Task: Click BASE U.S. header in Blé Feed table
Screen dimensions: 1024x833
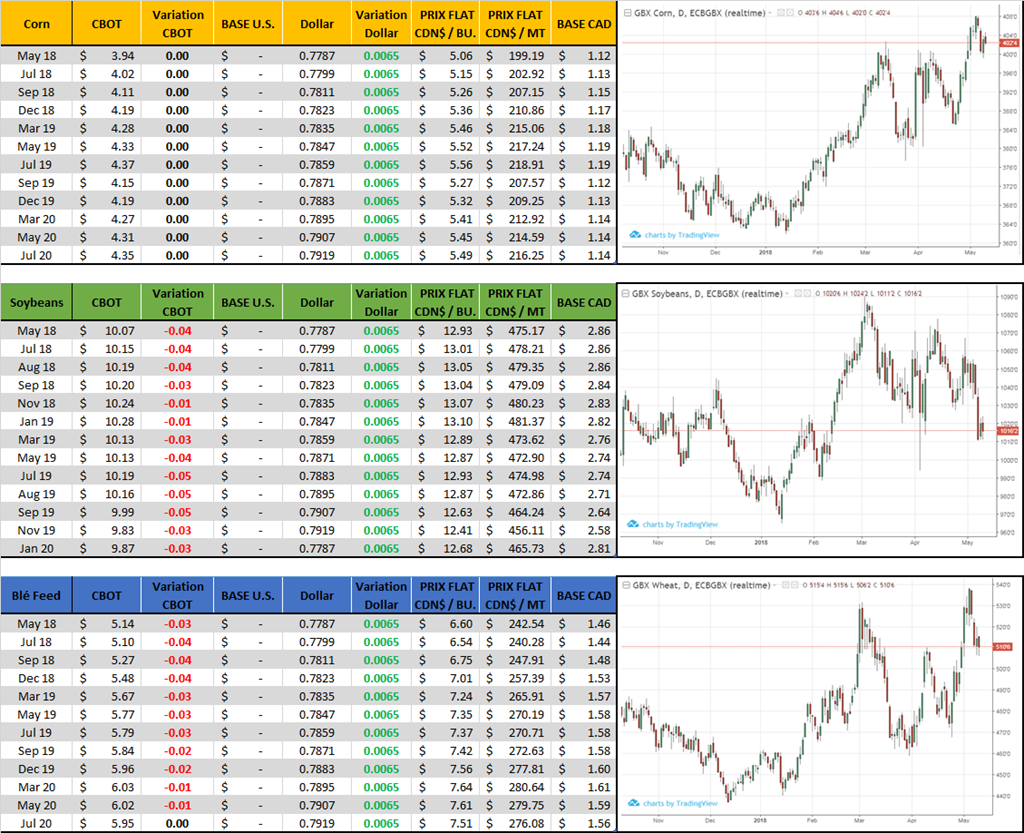Action: (x=248, y=595)
